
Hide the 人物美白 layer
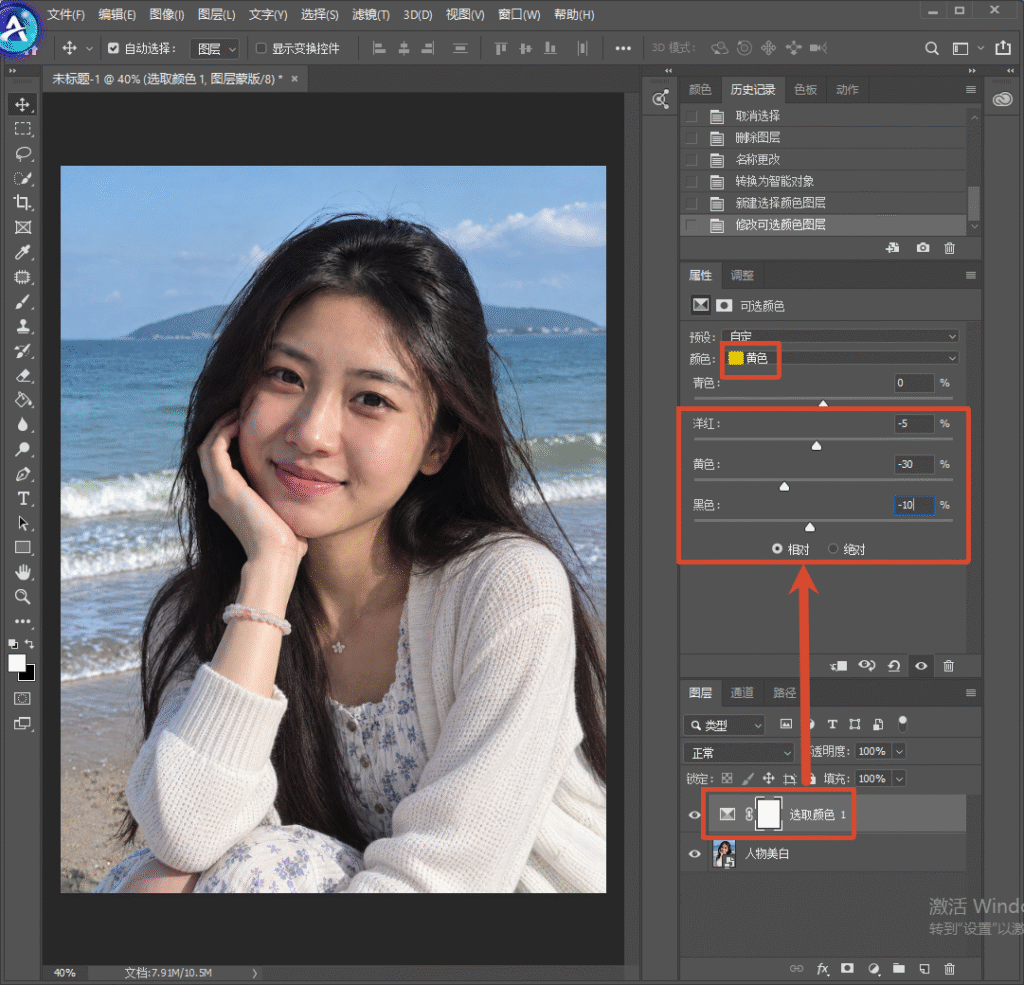click(694, 854)
